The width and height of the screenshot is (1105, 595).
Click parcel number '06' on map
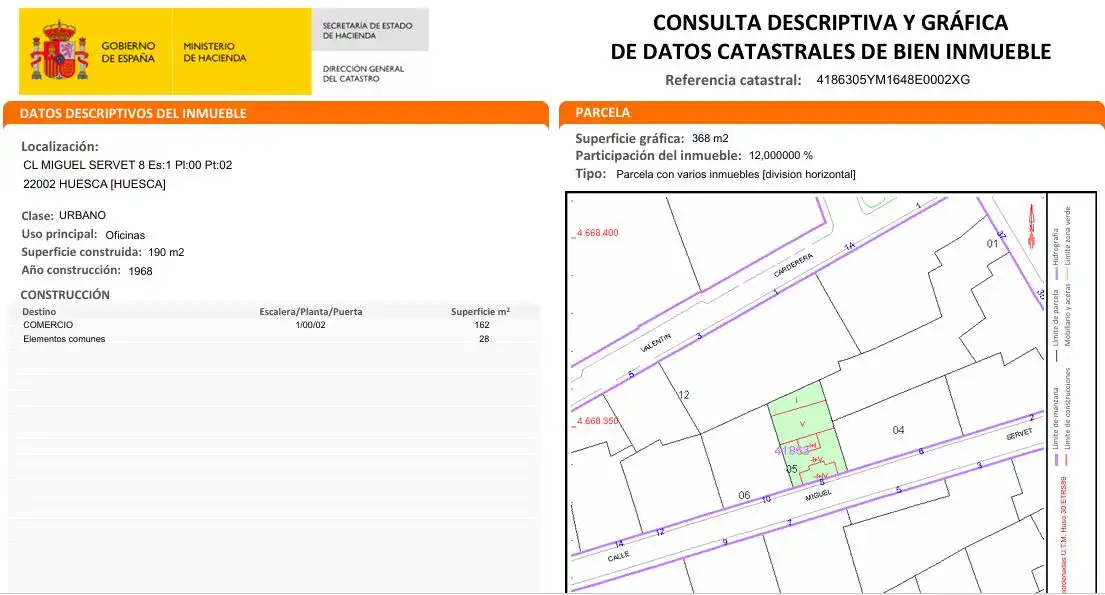(x=744, y=496)
